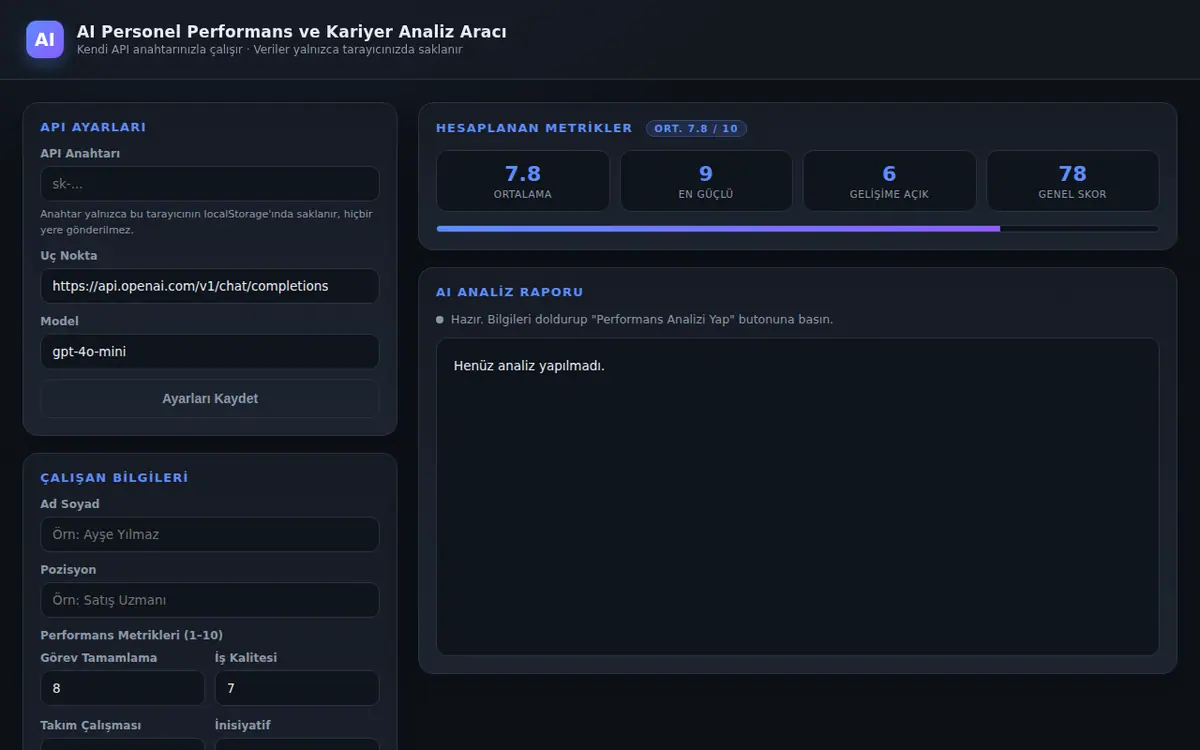Click the Ayarları Kaydet button
The image size is (1200, 750).
pyautogui.click(x=210, y=398)
